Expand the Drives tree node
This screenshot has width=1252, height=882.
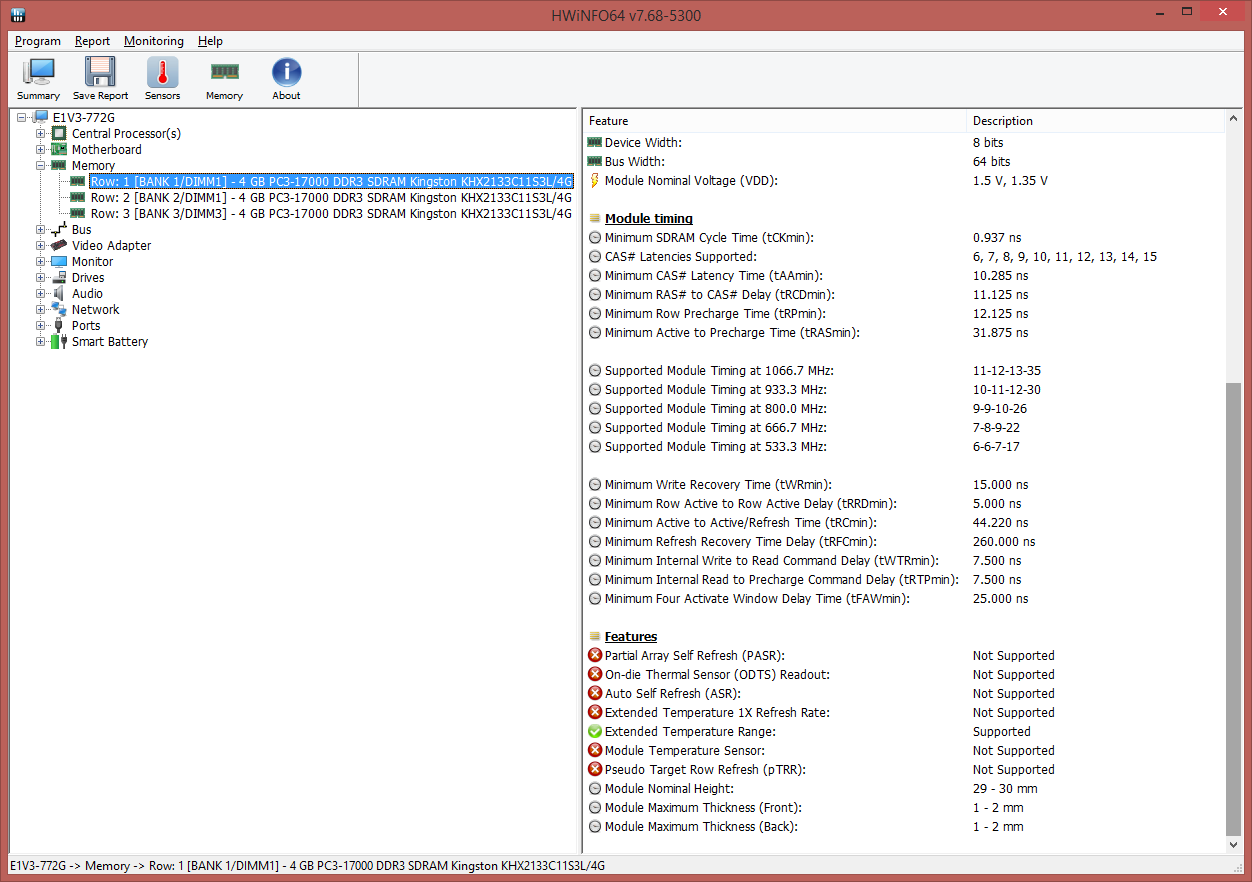41,278
